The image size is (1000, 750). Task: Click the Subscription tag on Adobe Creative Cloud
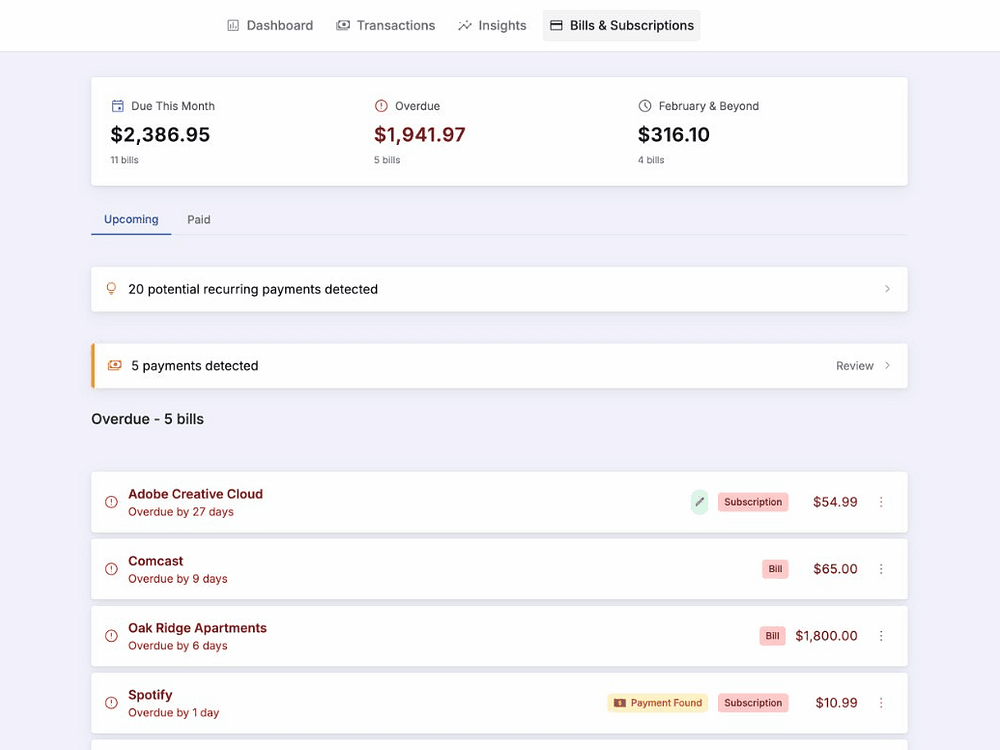coord(753,502)
